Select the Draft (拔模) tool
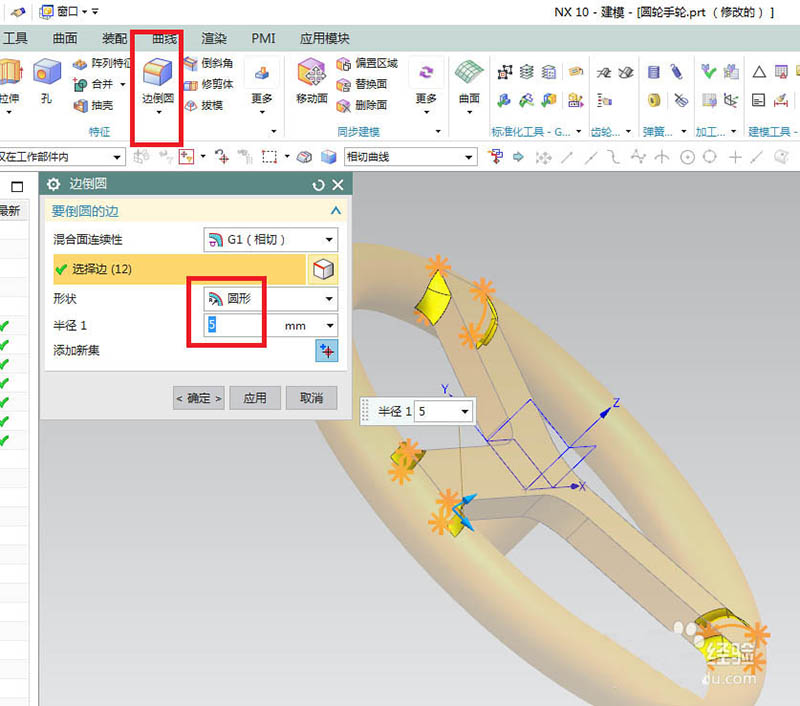Screen dimensions: 800x706 [204, 105]
